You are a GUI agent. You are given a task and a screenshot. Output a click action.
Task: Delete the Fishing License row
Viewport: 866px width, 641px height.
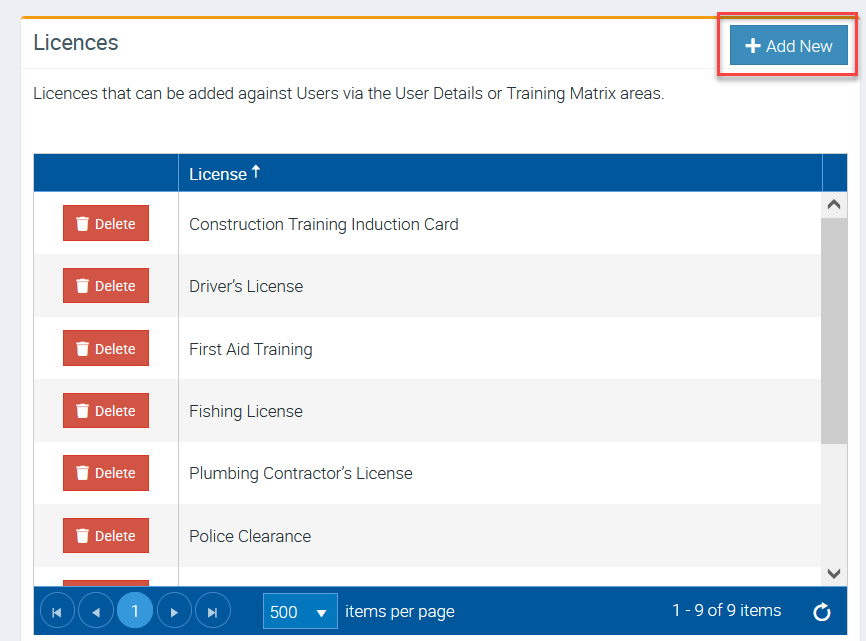click(x=106, y=411)
